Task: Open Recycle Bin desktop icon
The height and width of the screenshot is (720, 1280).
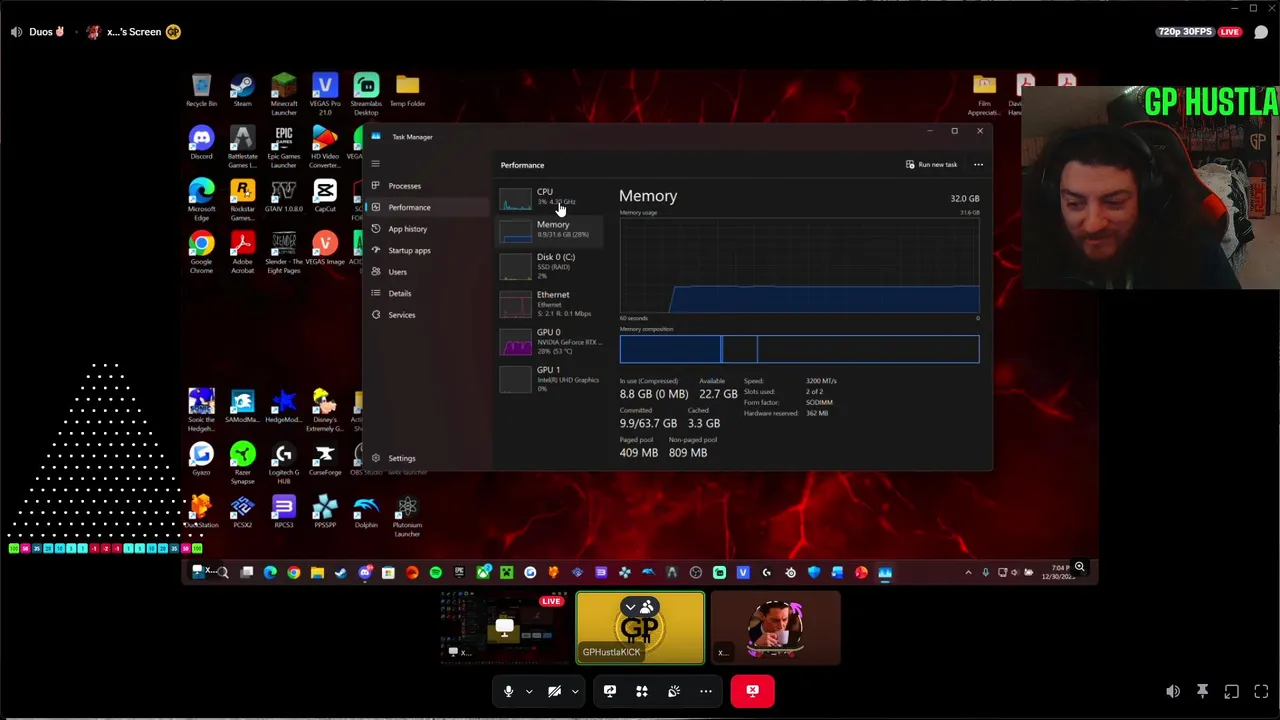Action: point(201,90)
